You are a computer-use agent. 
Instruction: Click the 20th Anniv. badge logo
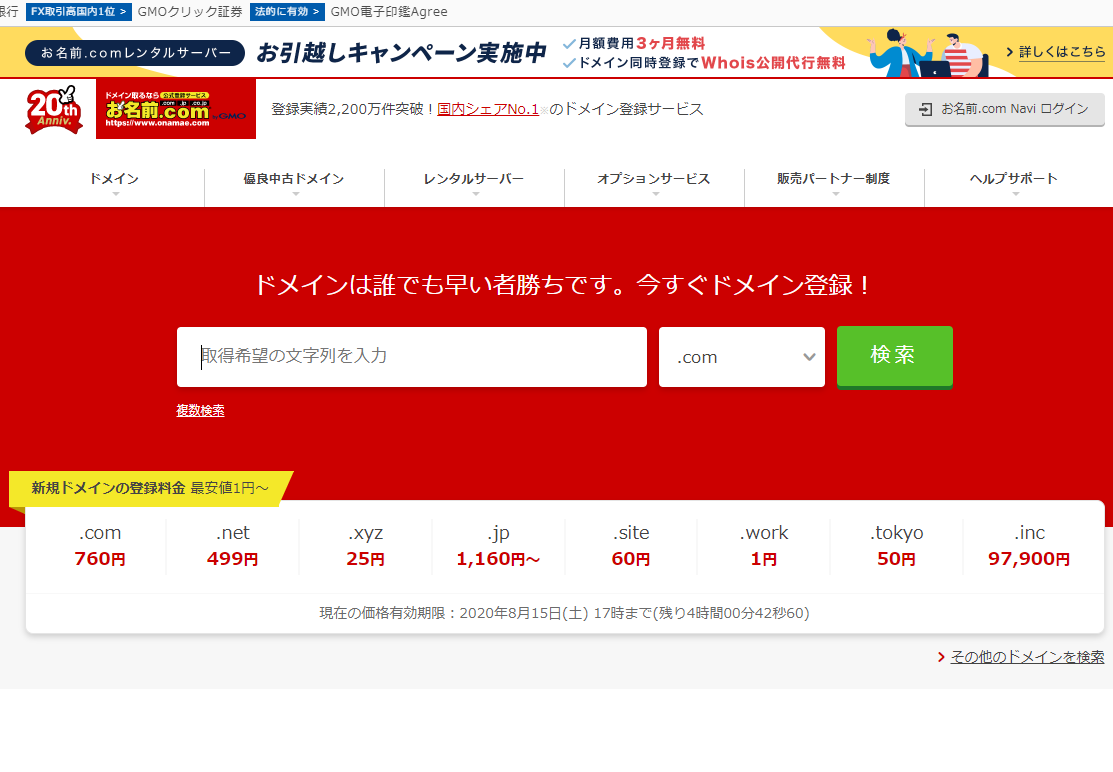(54, 110)
